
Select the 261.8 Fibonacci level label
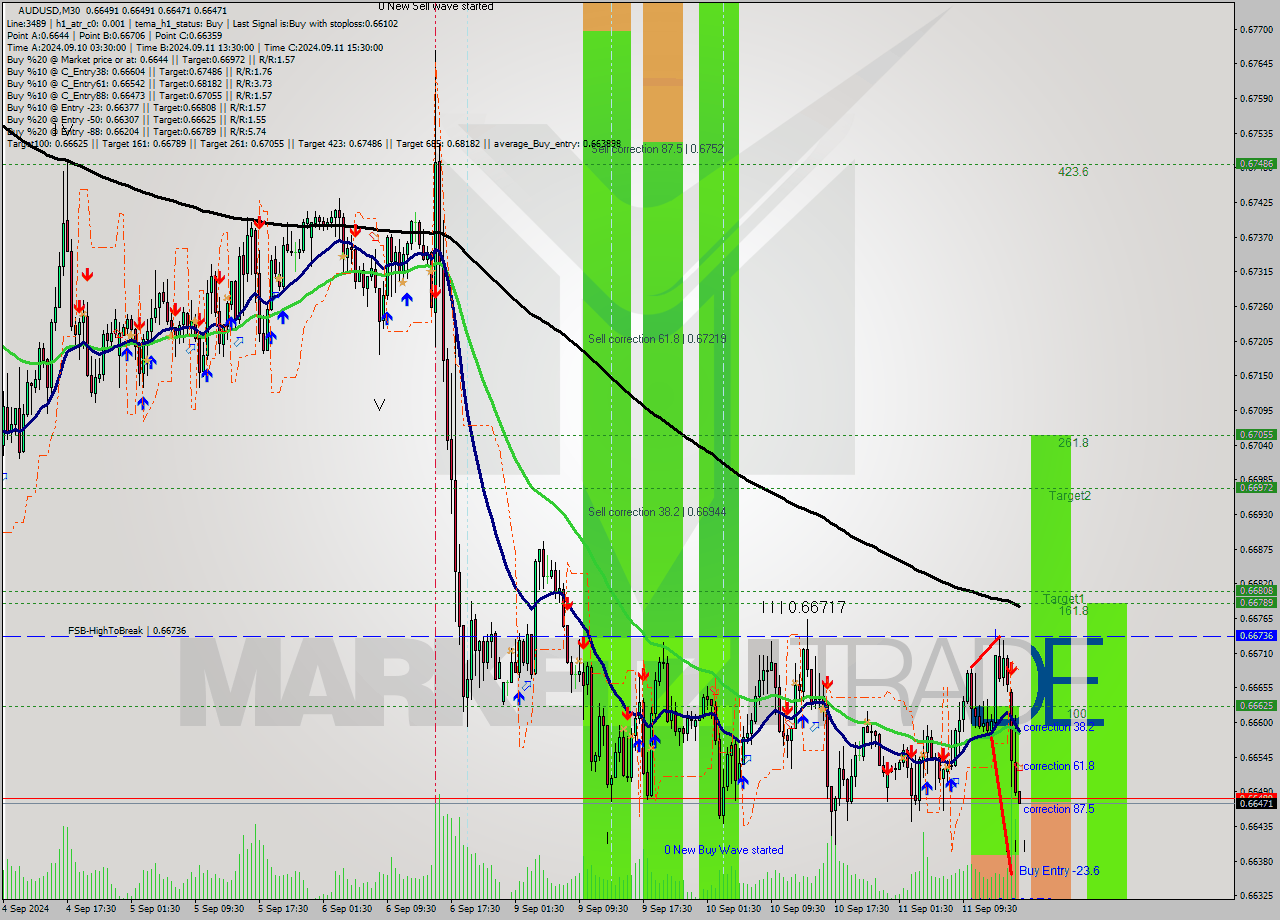coord(1073,443)
